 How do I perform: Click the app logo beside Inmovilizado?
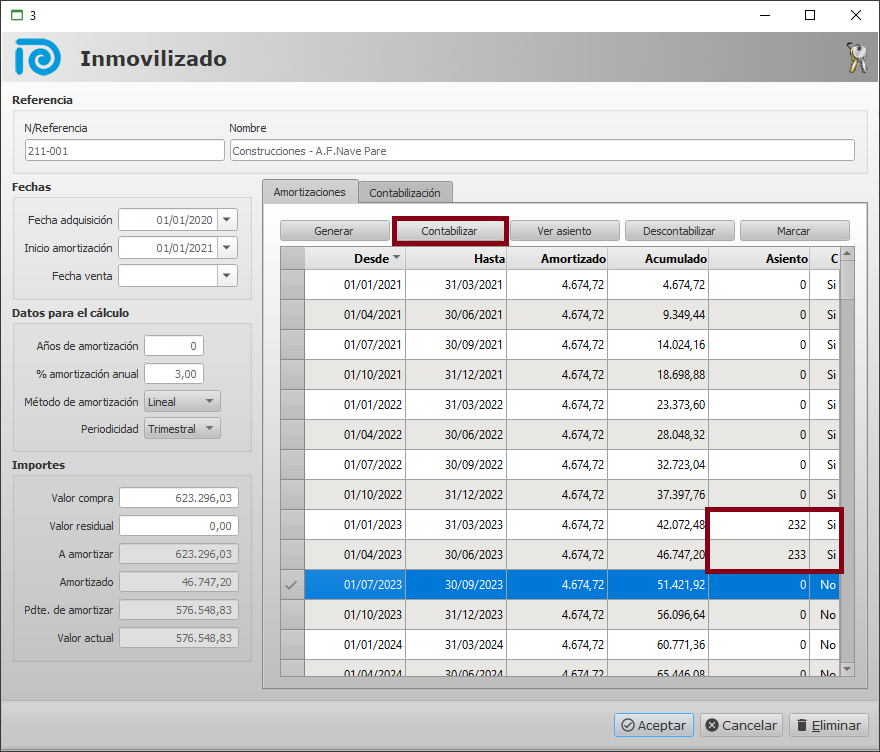(38, 59)
